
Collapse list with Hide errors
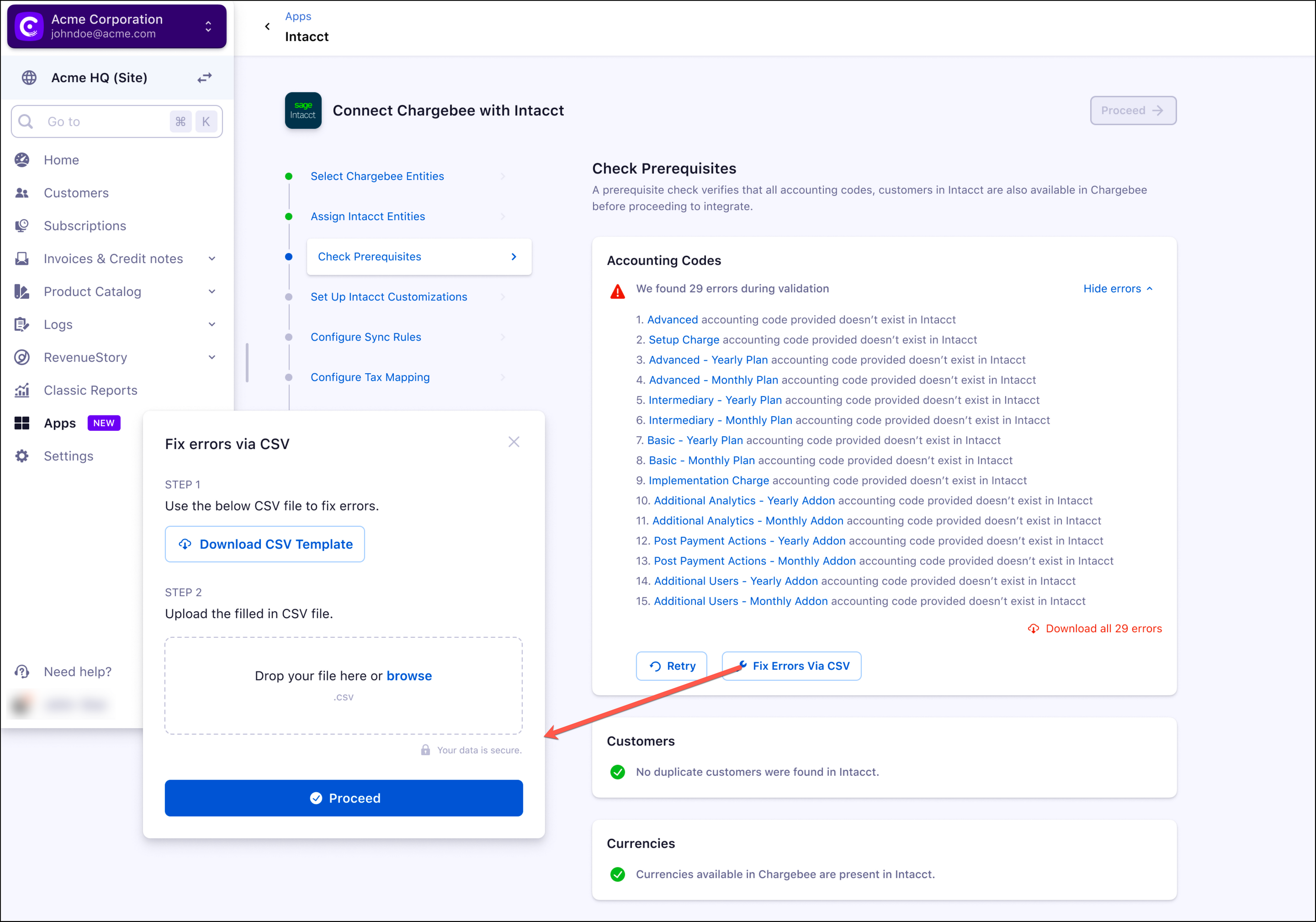point(1118,289)
